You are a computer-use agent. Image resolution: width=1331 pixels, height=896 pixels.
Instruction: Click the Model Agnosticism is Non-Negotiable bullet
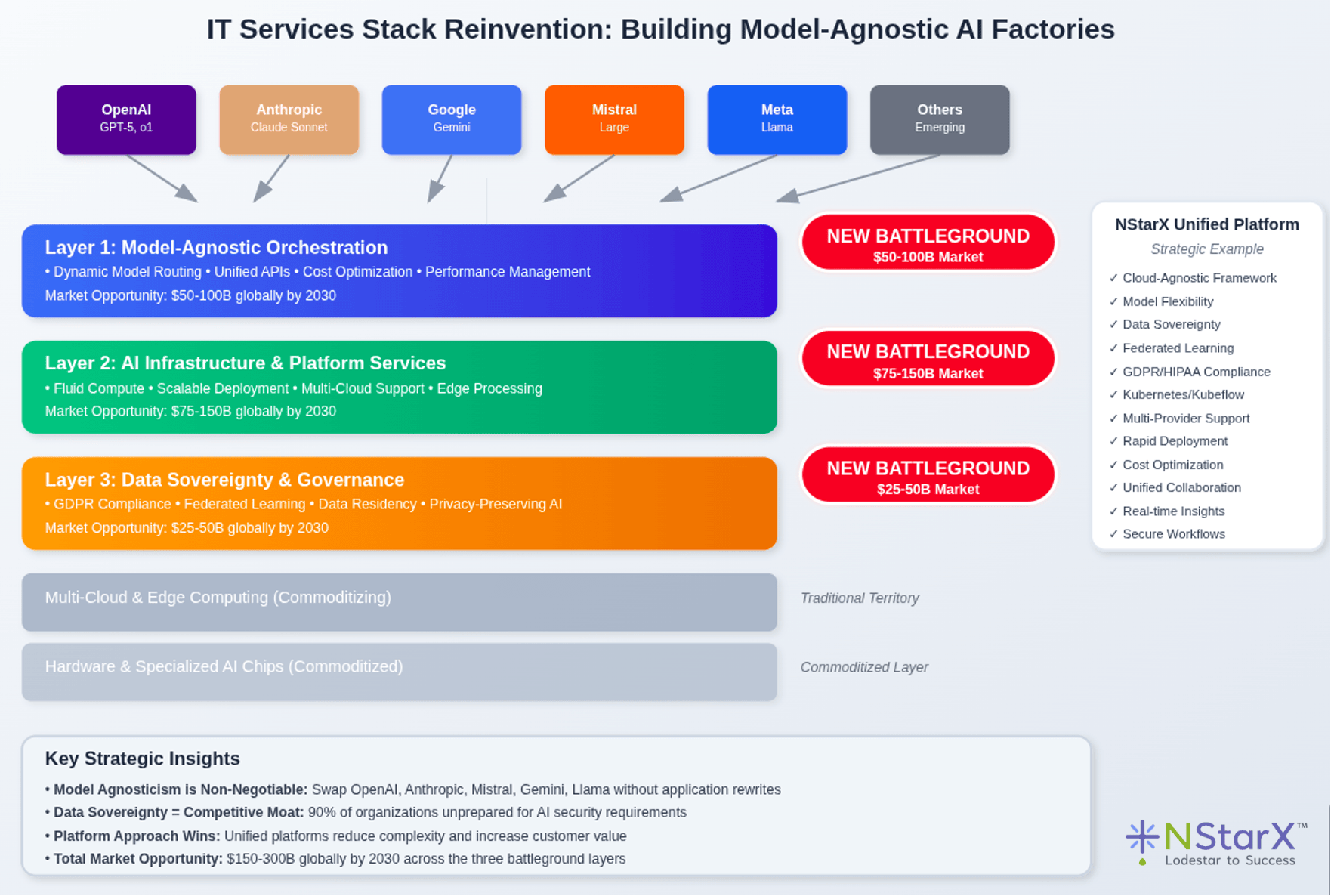pyautogui.click(x=412, y=789)
